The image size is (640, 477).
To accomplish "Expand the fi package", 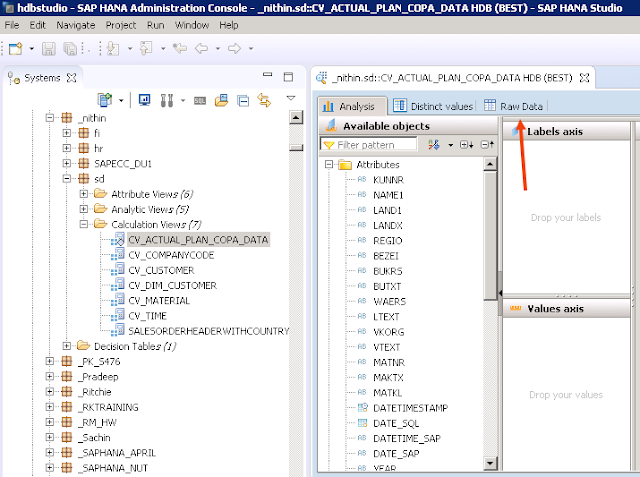I will click(x=67, y=133).
